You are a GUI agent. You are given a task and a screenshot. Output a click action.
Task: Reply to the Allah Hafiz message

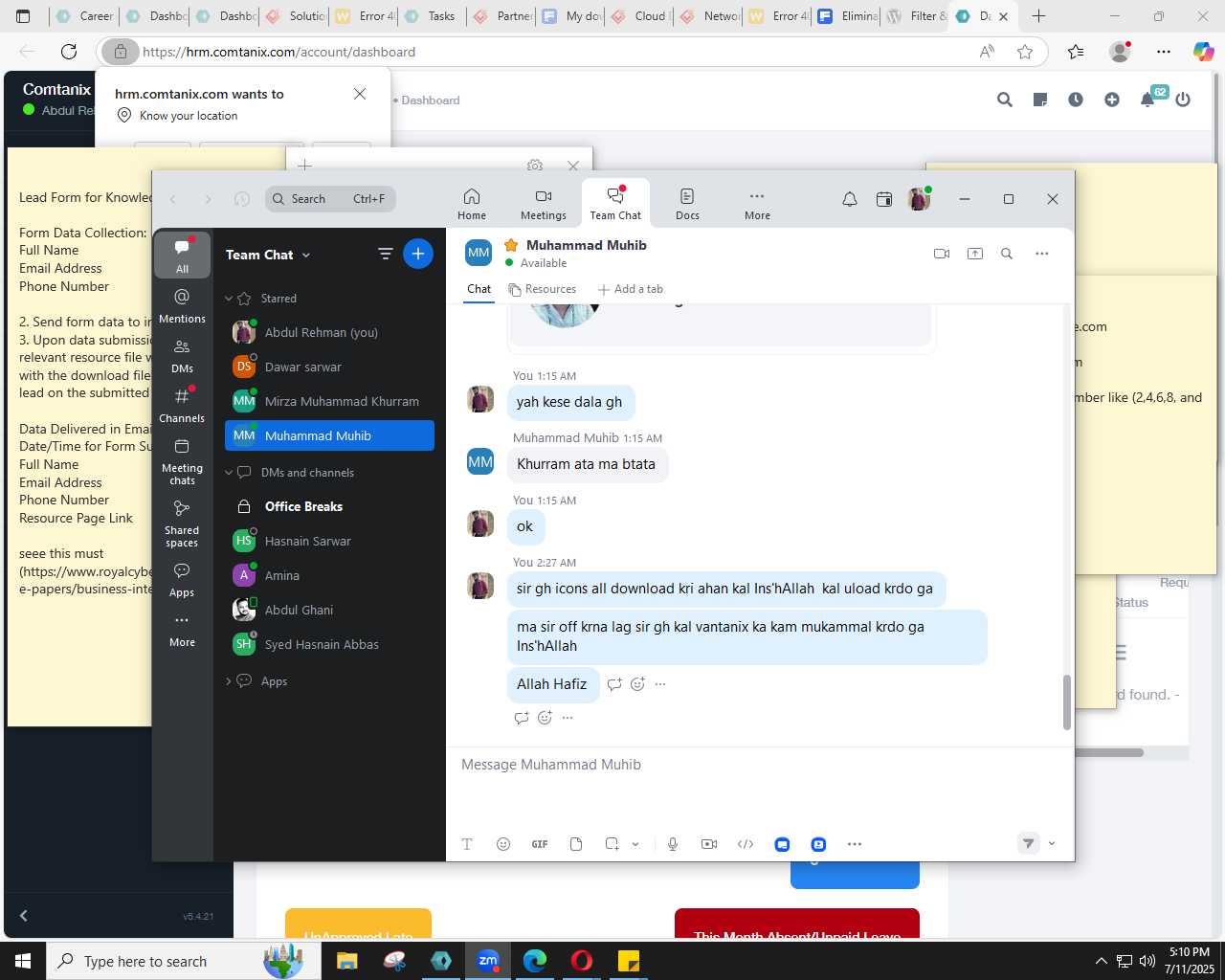pos(614,684)
